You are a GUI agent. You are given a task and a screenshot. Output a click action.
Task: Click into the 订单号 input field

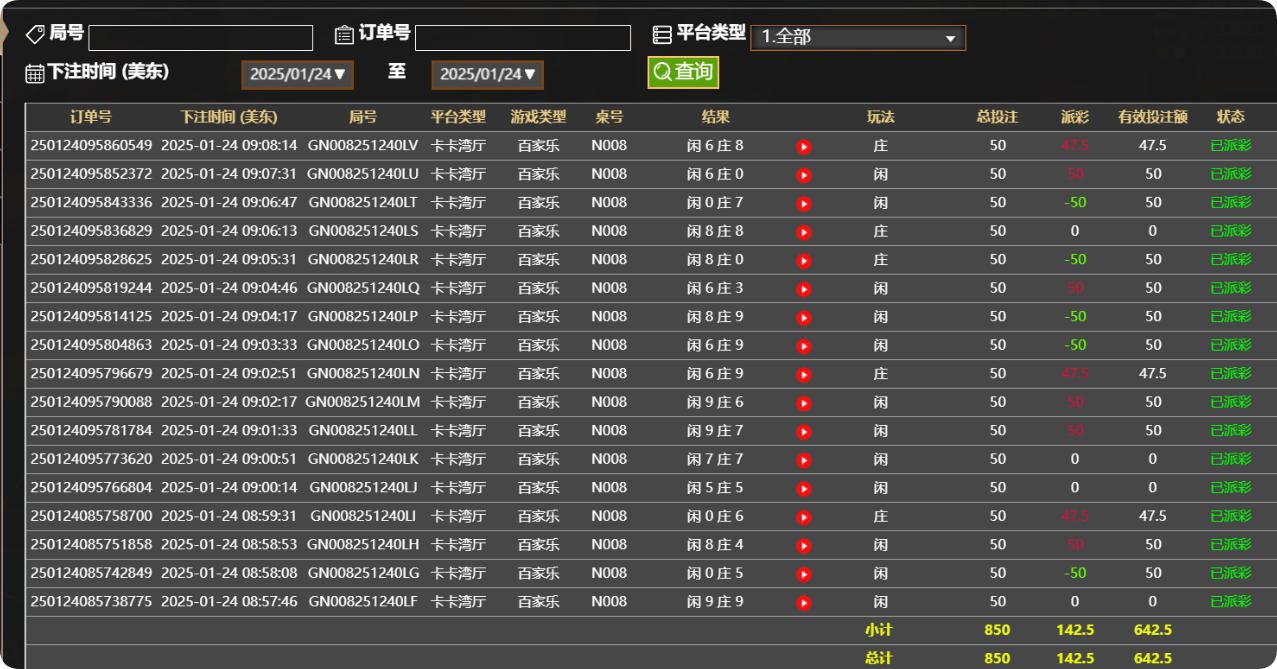click(522, 38)
